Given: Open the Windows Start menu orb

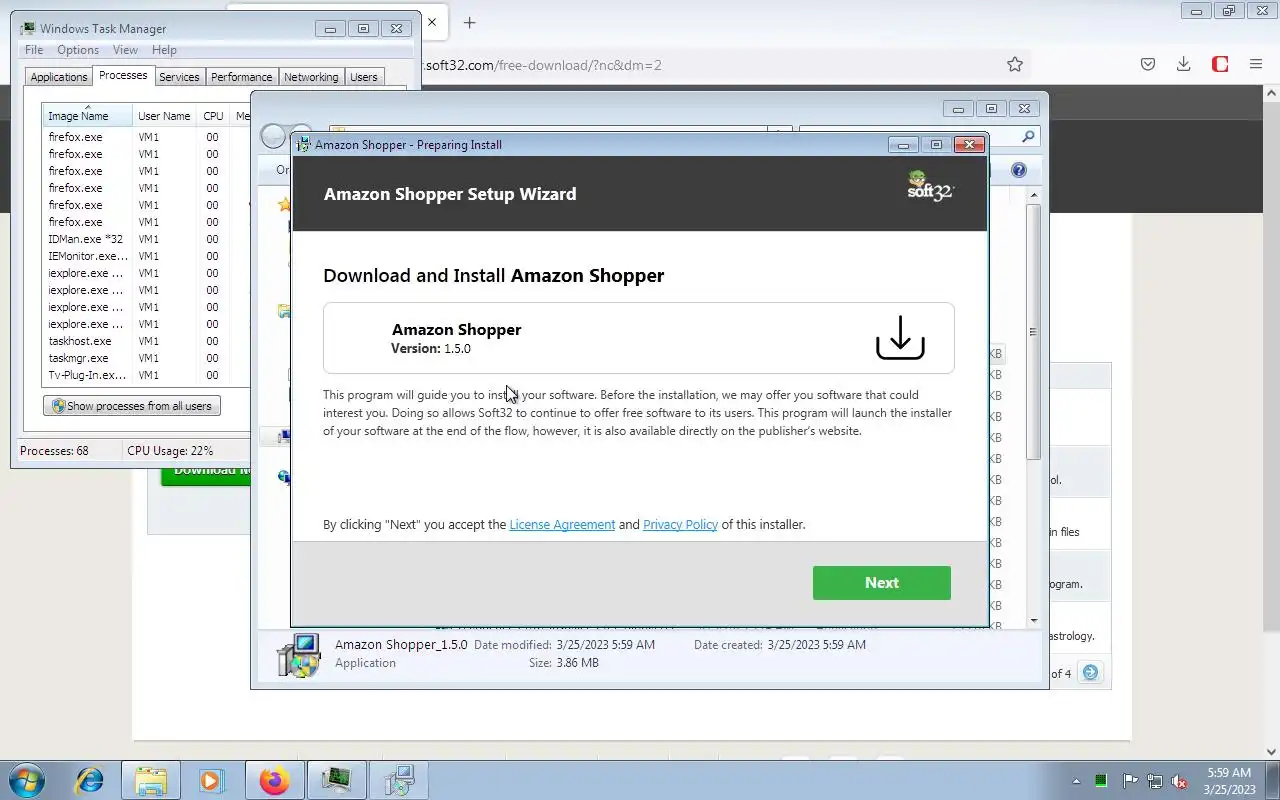Looking at the screenshot, I should point(27,780).
